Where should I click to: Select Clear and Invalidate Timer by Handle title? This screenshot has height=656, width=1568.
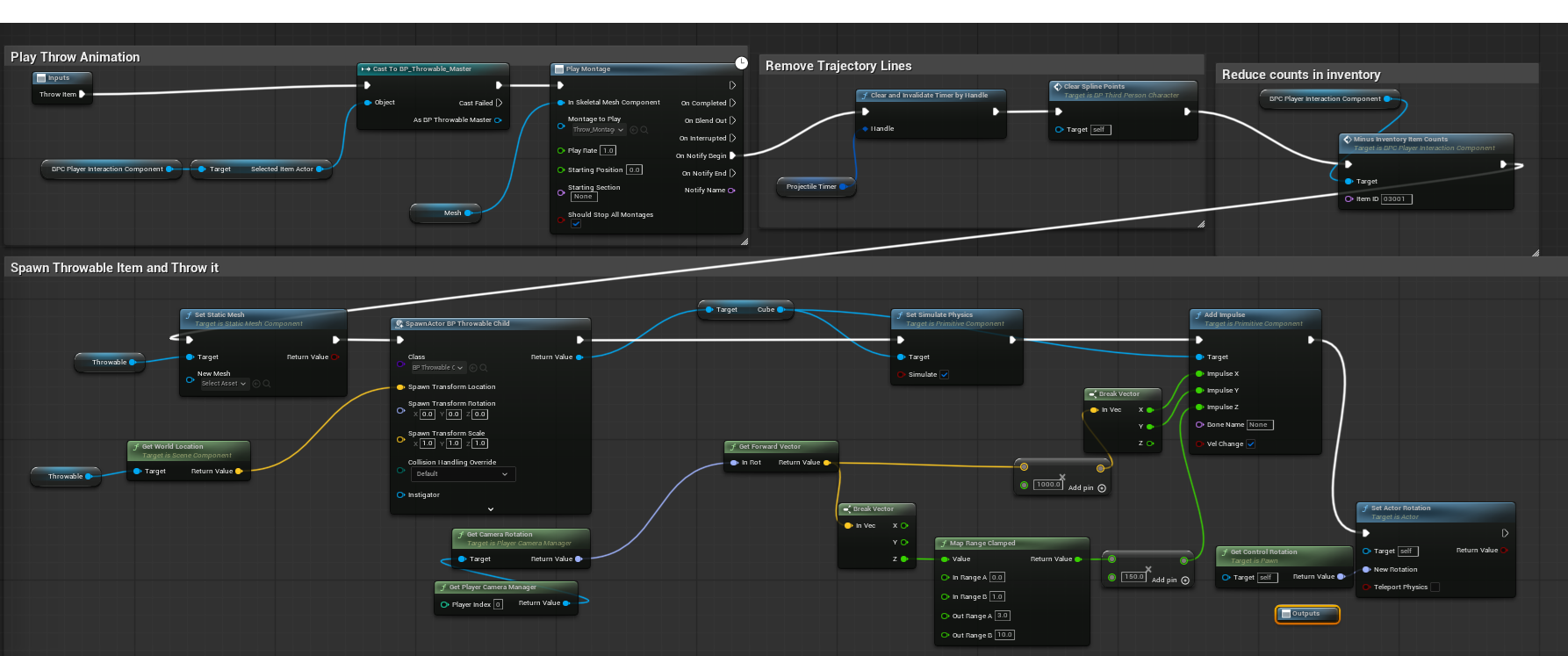click(x=929, y=96)
